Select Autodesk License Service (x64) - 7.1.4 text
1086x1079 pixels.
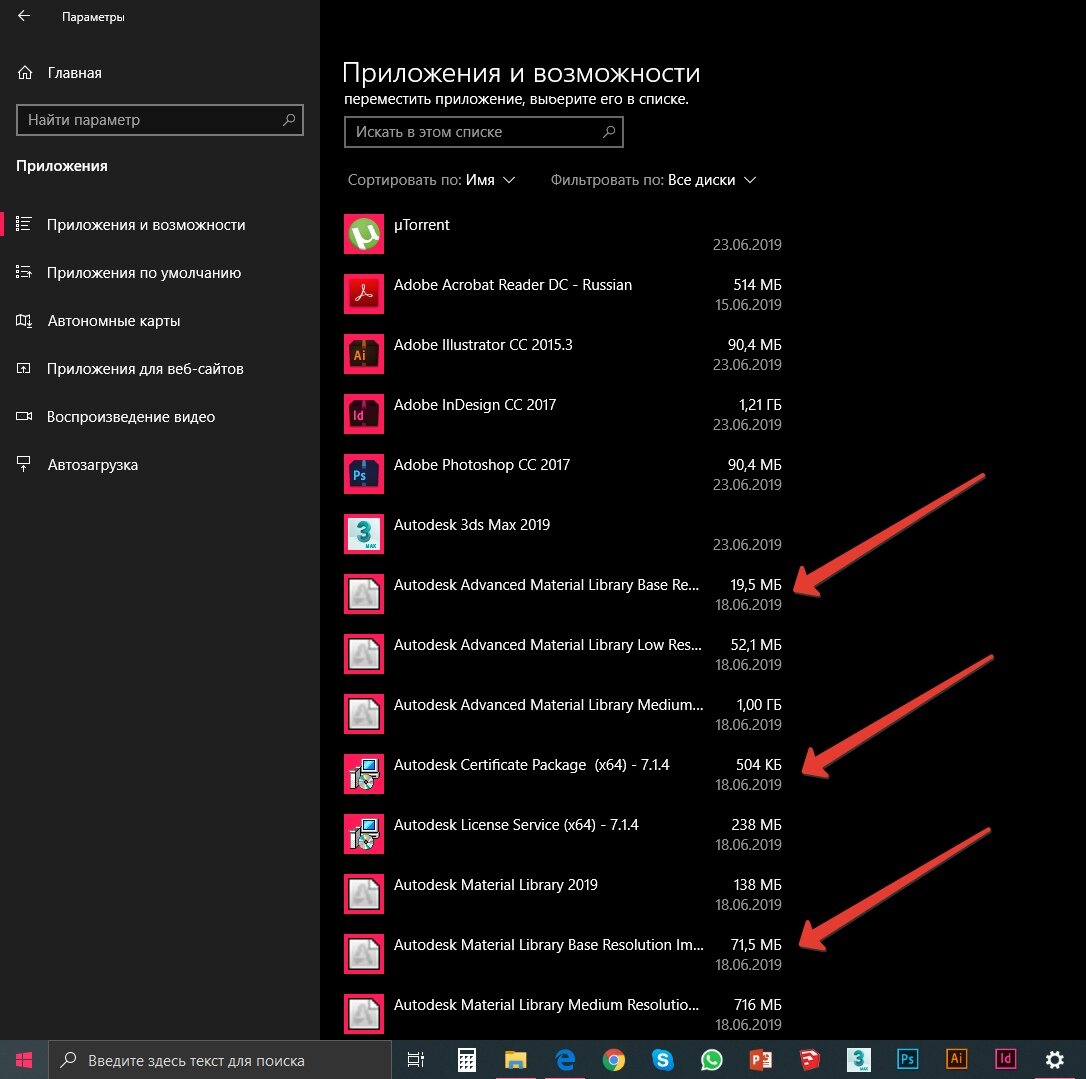[516, 825]
